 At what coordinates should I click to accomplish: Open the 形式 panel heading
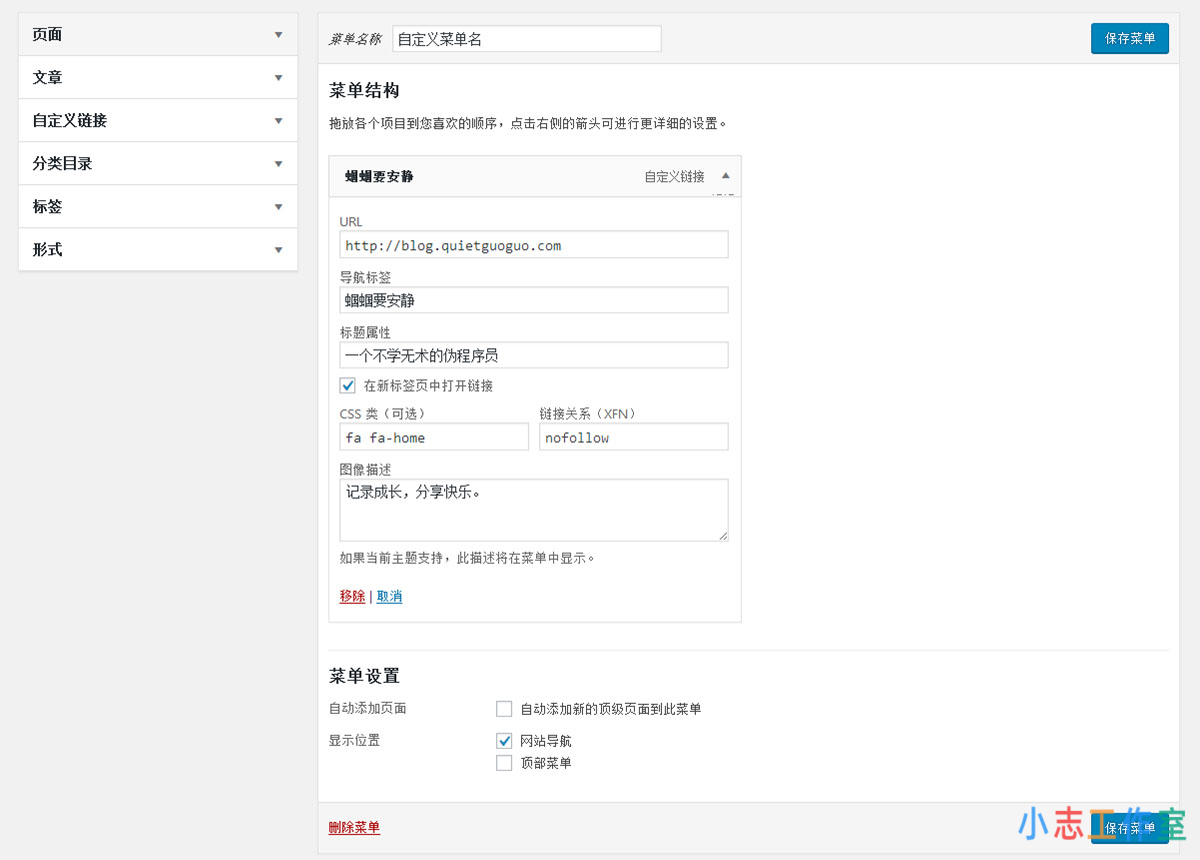pyautogui.click(x=158, y=250)
